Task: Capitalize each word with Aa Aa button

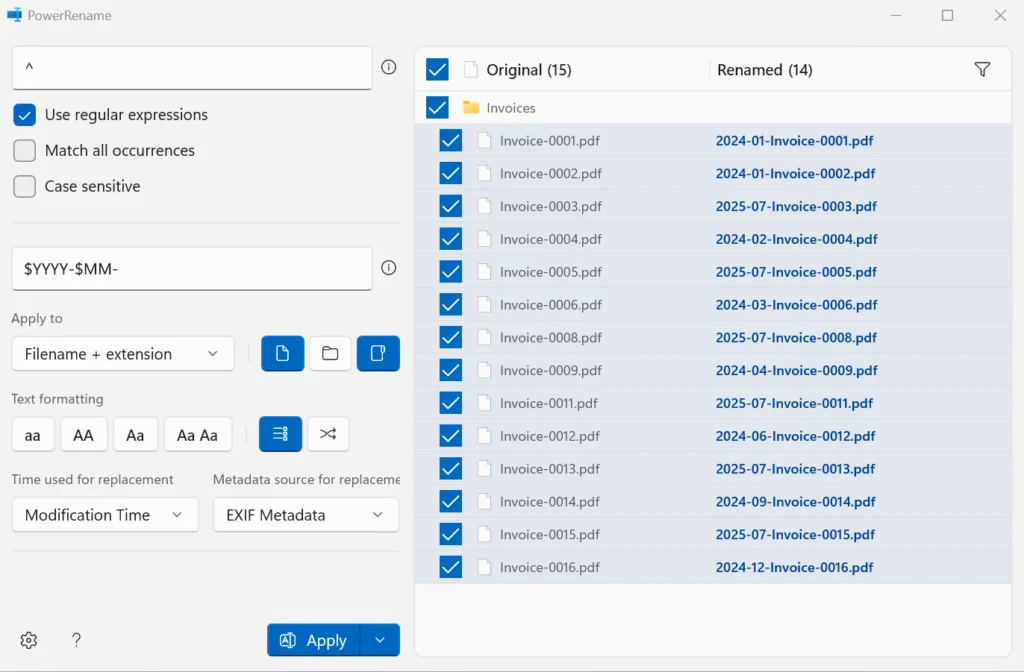Action: [x=197, y=435]
